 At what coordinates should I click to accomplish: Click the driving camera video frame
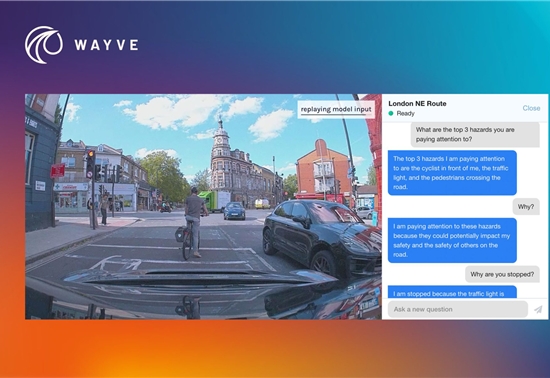(x=203, y=207)
